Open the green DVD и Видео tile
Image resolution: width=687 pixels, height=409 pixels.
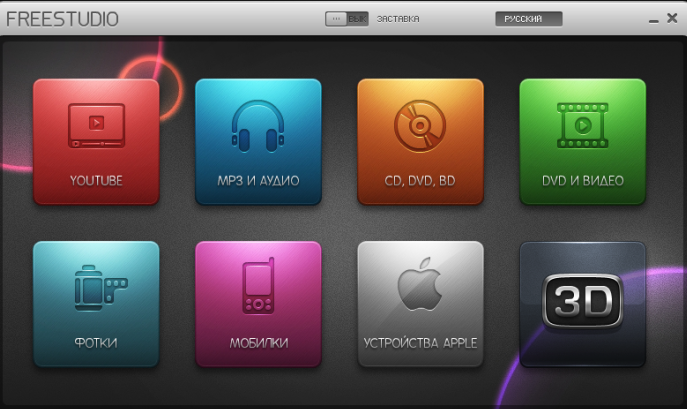[x=582, y=142]
